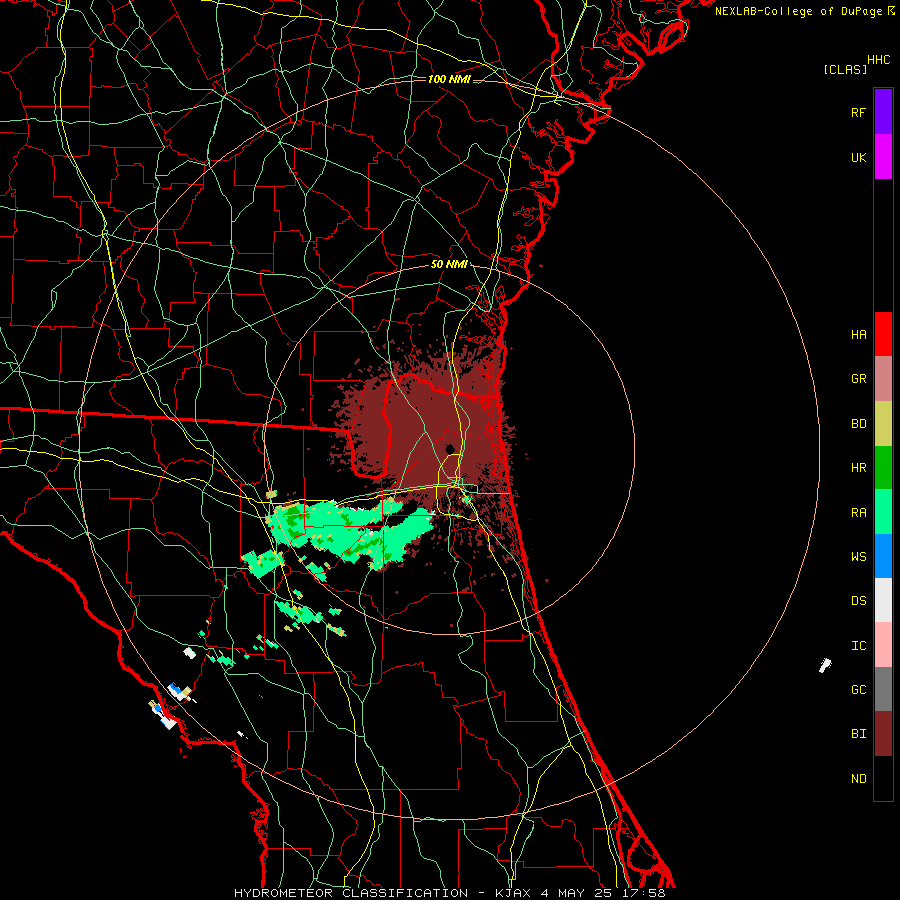
Task: Click the ND legend label
Action: tap(858, 779)
